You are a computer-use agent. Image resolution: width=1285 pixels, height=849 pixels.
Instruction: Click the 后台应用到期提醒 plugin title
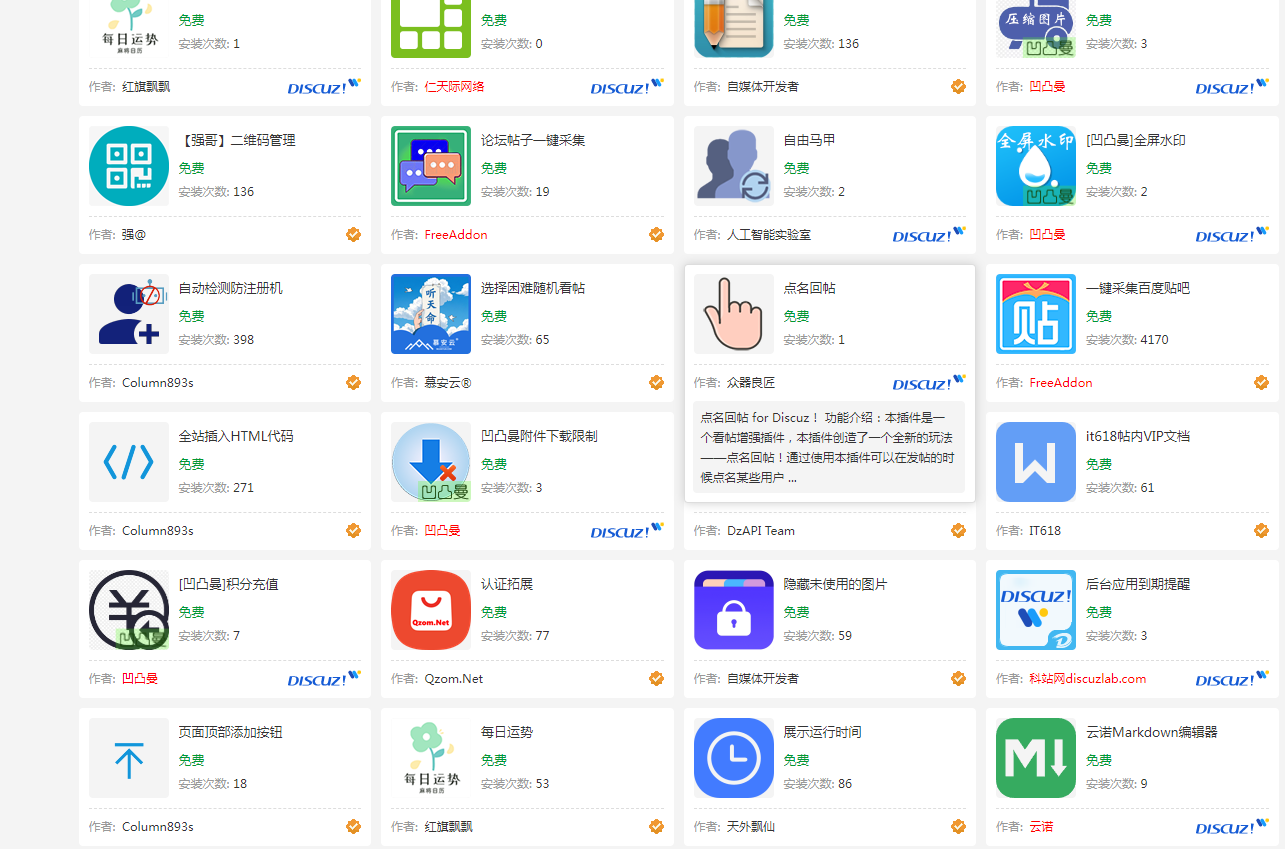click(x=1138, y=584)
